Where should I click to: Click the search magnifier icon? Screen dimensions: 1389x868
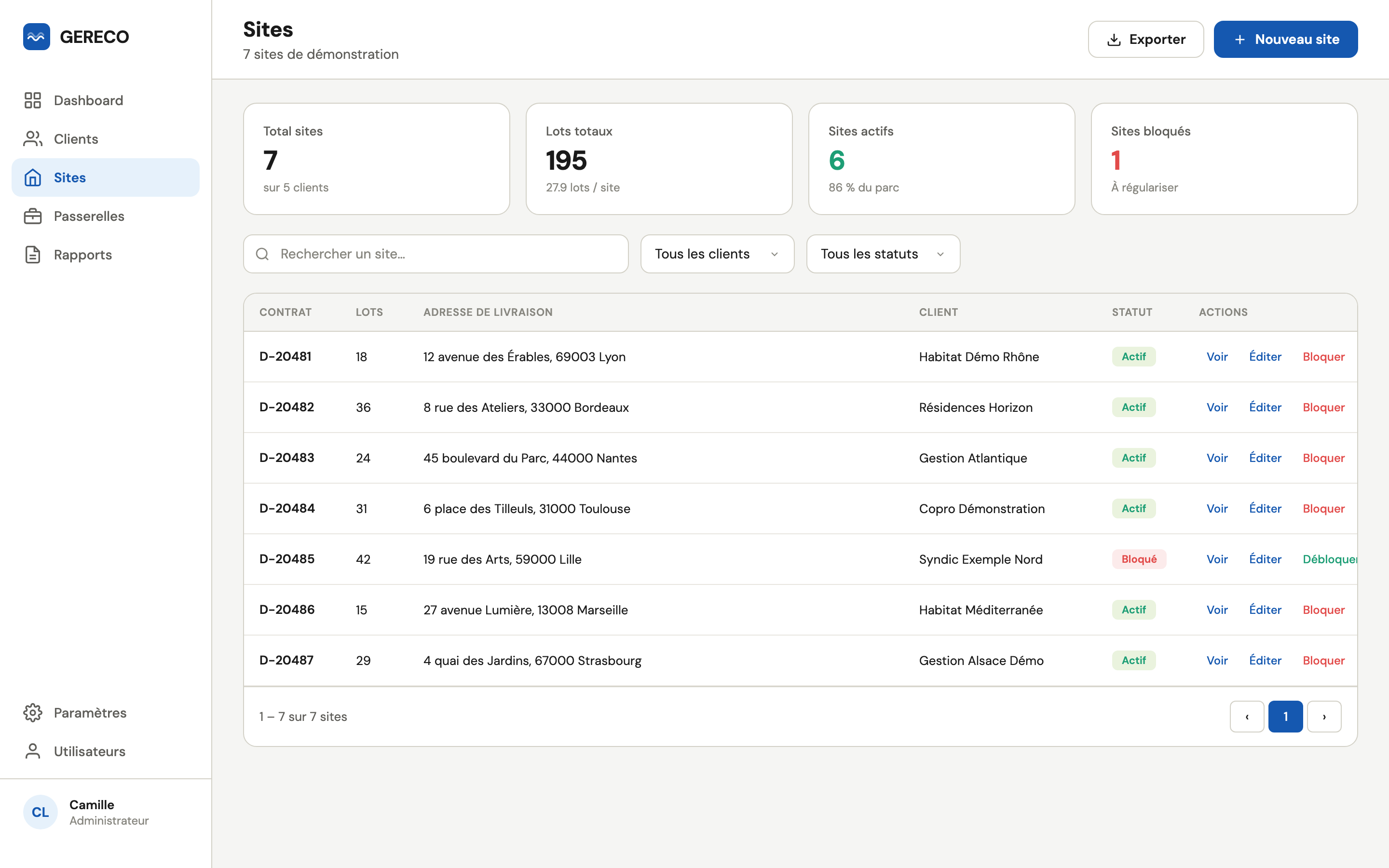pyautogui.click(x=262, y=254)
